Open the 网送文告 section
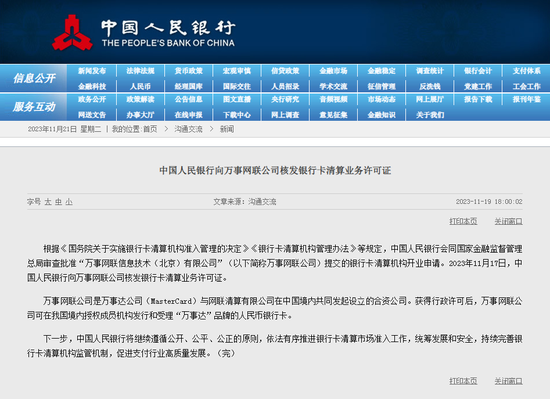The width and height of the screenshot is (550, 399). [92, 115]
